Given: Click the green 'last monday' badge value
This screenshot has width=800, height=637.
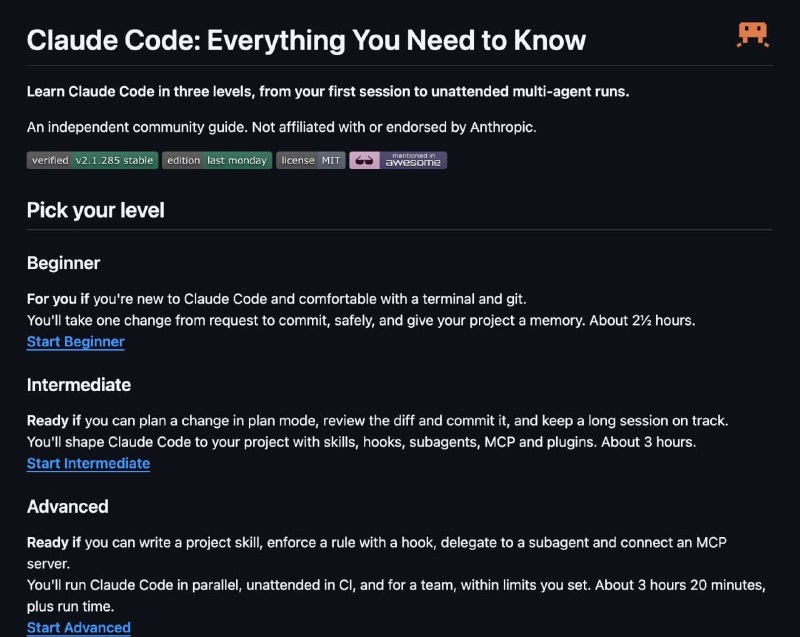Looking at the screenshot, I should (x=237, y=160).
